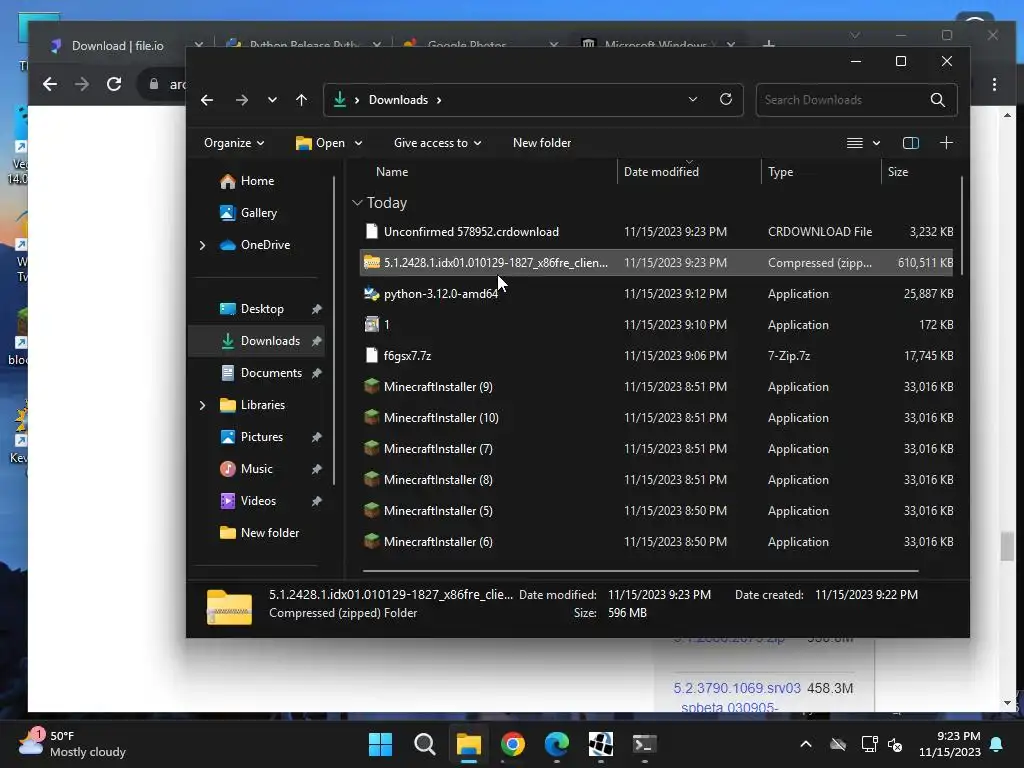Click the Open button in toolbar
Viewport: 1024px width, 768px height.
click(321, 143)
